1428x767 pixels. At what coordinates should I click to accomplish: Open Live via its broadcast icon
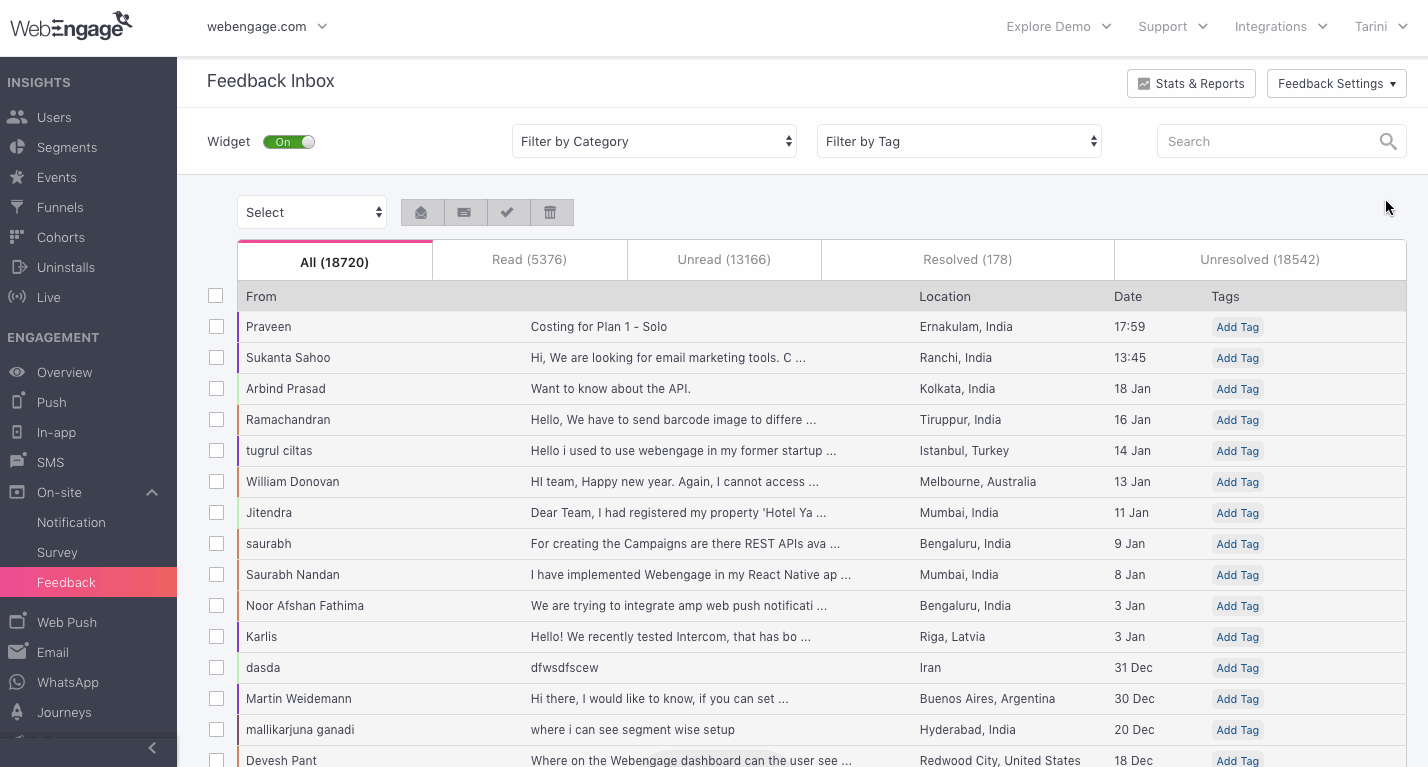17,297
